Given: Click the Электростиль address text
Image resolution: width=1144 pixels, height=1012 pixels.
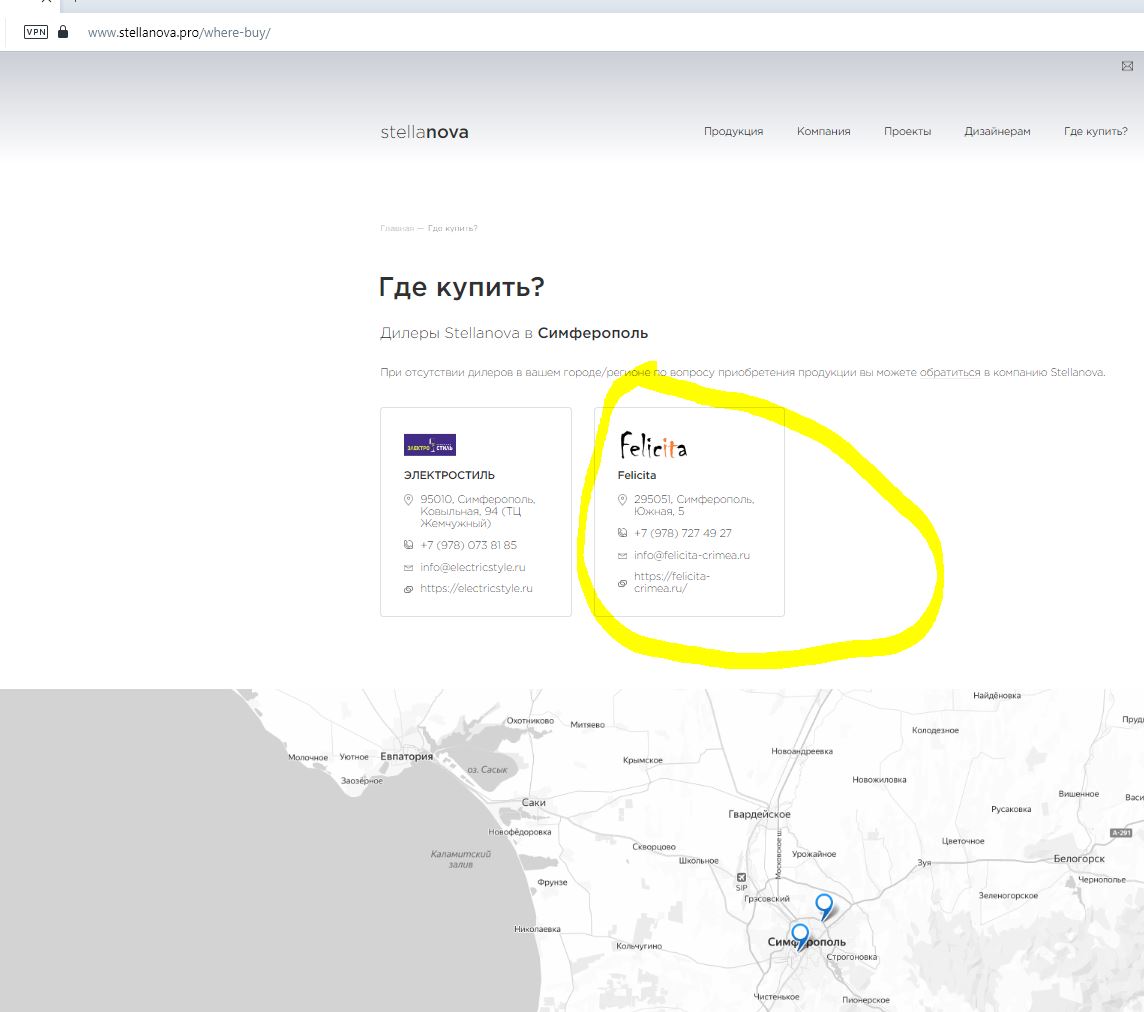Looking at the screenshot, I should (x=478, y=511).
